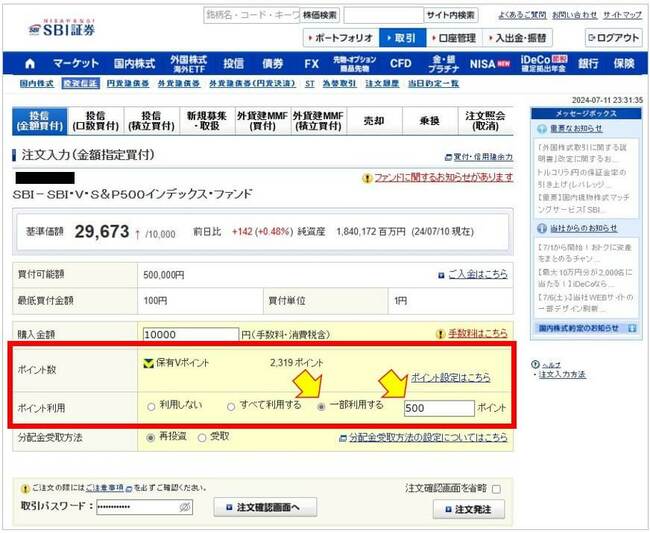Go to FX in main navigation
The height and width of the screenshot is (533, 650).
click(311, 64)
